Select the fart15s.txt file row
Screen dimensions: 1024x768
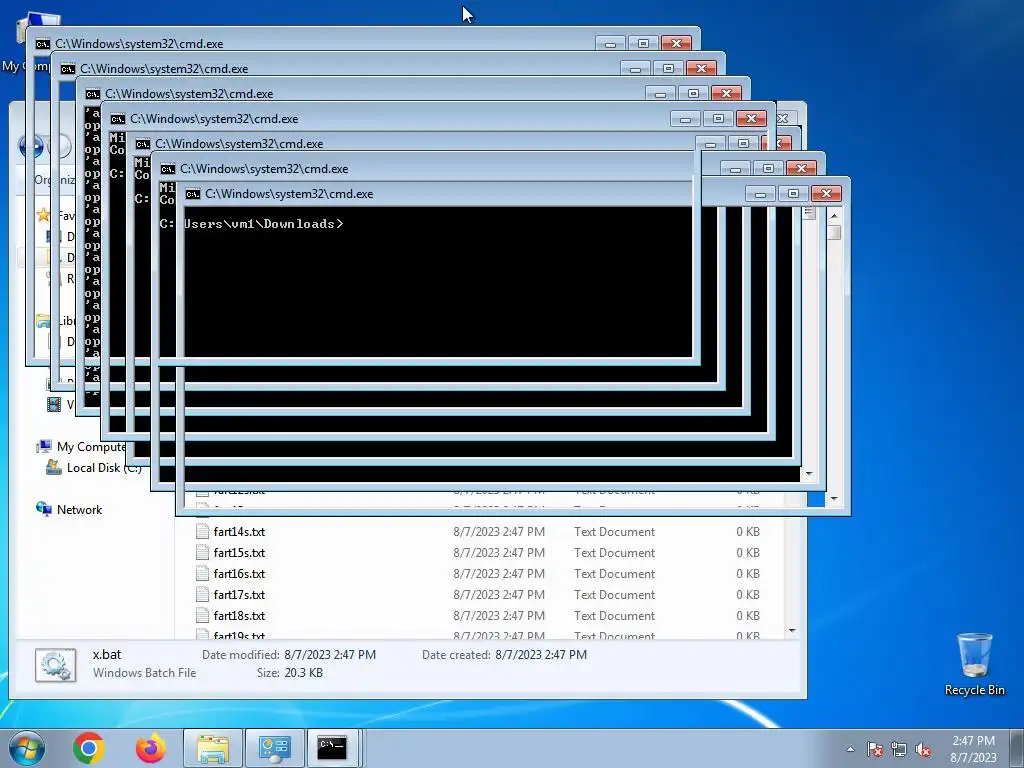click(x=480, y=552)
